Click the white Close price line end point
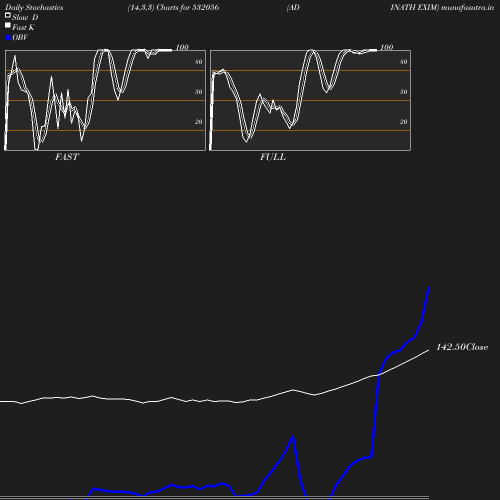Image resolution: width=500 pixels, height=500 pixels. point(429,350)
